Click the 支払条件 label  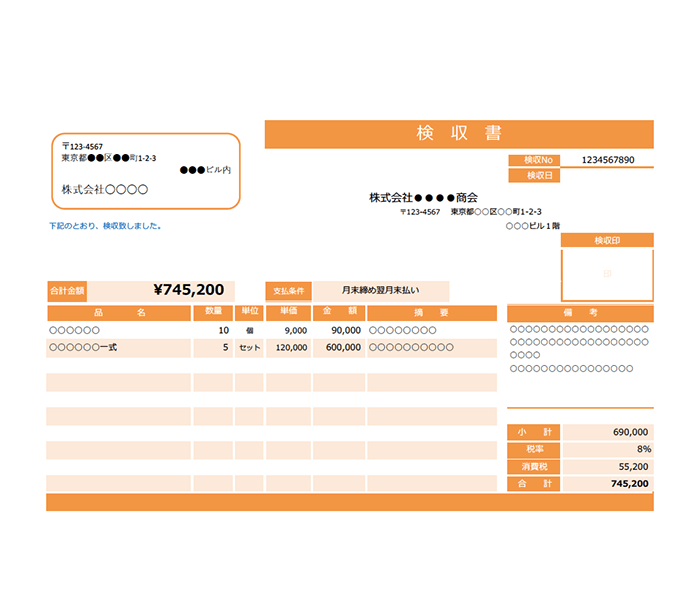tap(288, 291)
